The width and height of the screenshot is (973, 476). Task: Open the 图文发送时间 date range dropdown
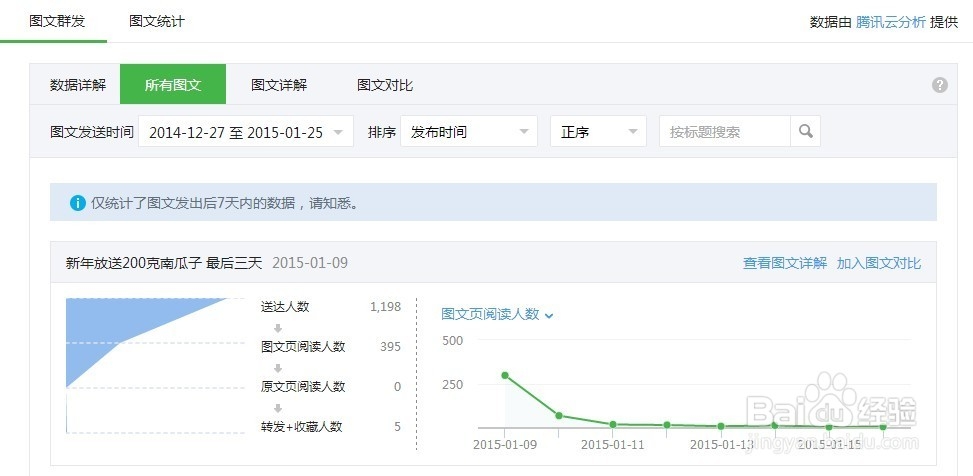pyautogui.click(x=245, y=132)
